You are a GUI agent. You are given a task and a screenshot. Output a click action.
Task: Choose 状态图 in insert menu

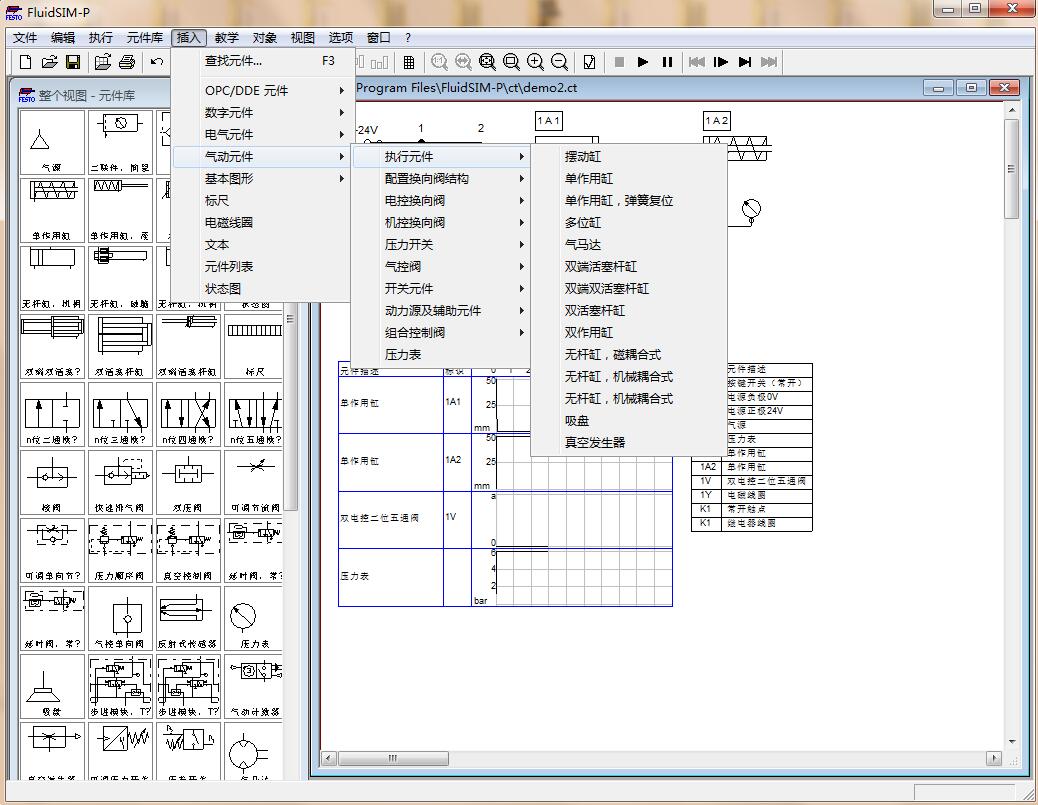pyautogui.click(x=261, y=289)
